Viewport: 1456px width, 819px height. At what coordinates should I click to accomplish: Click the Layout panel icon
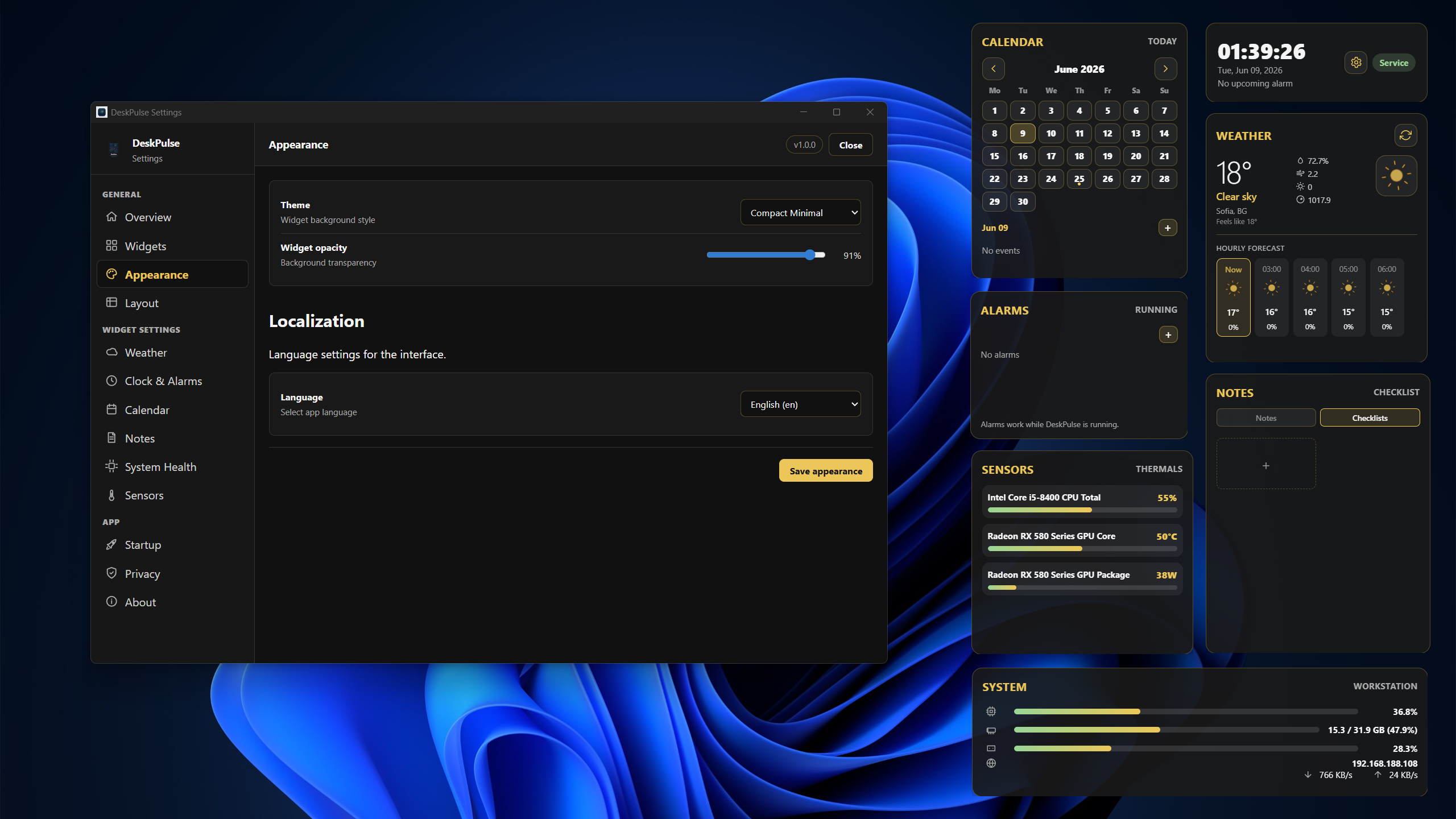(x=111, y=303)
